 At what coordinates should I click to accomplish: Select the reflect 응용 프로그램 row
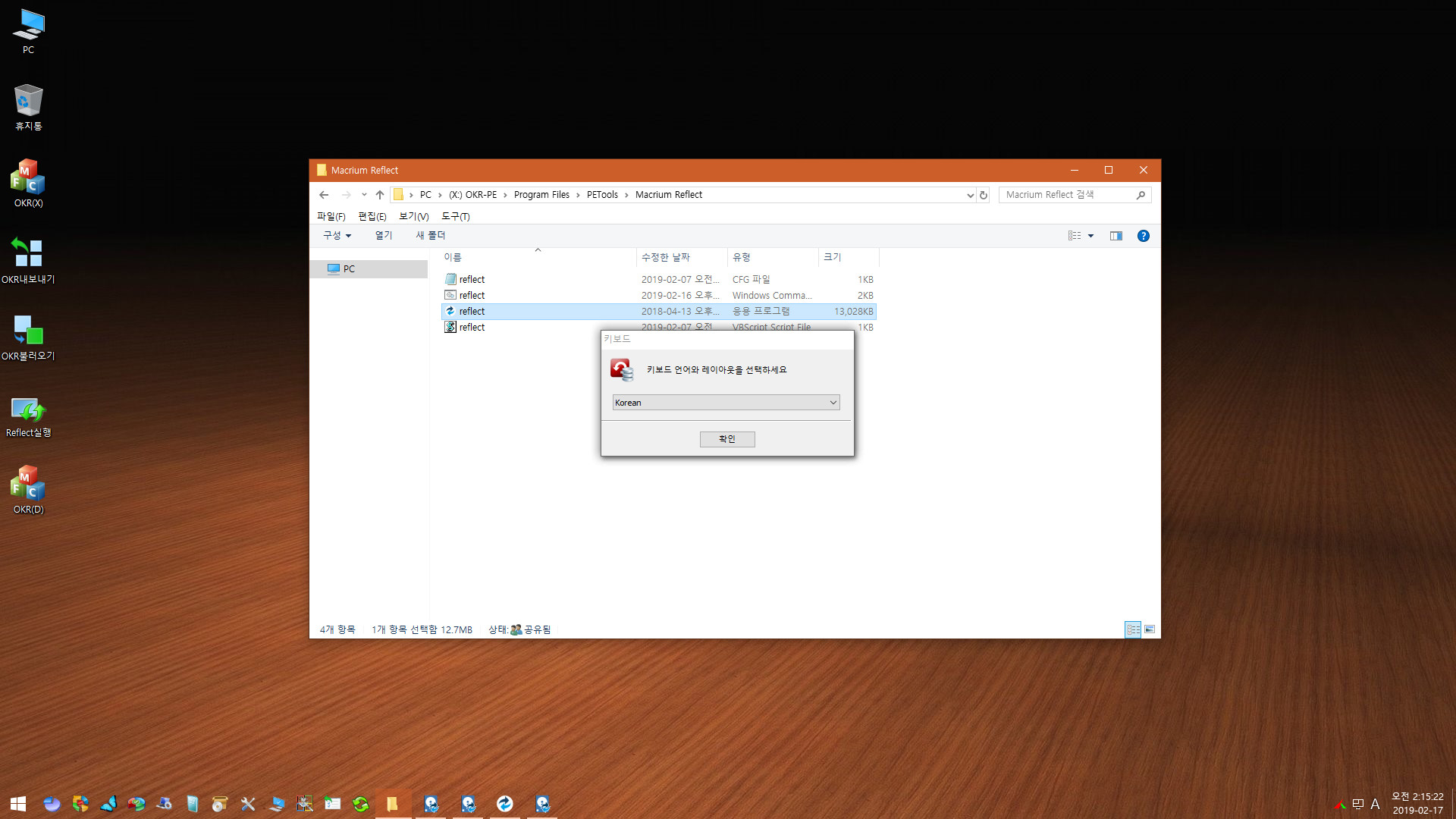pos(658,312)
